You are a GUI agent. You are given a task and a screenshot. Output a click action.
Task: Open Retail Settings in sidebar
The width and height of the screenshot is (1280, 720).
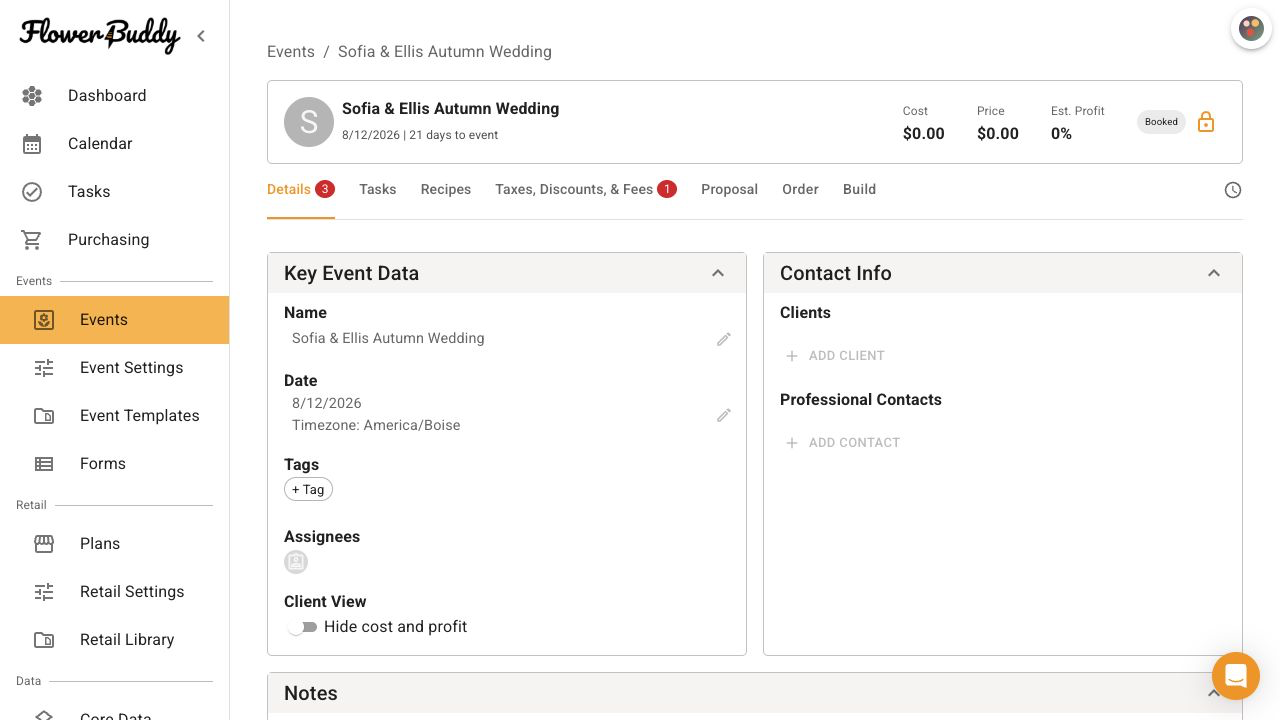point(114,592)
